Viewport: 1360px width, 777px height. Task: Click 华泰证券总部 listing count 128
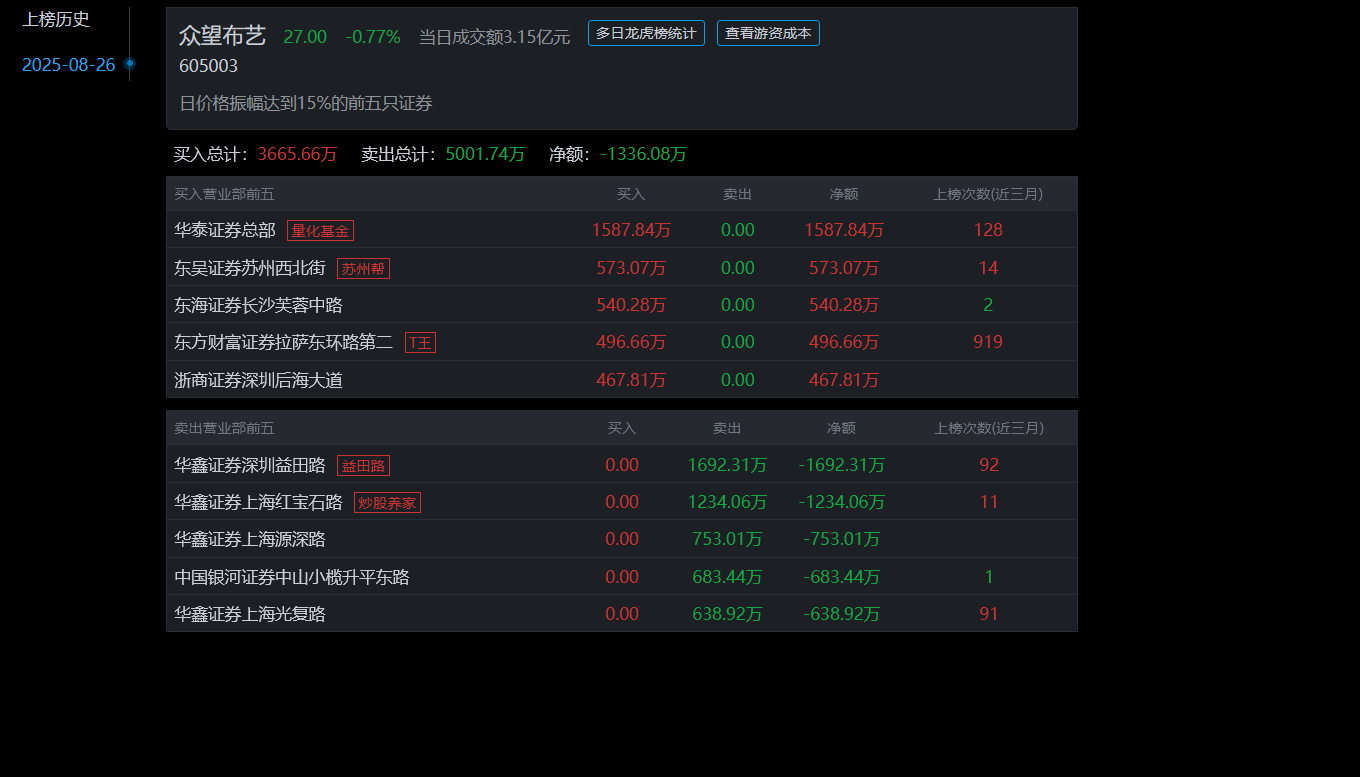tap(988, 230)
